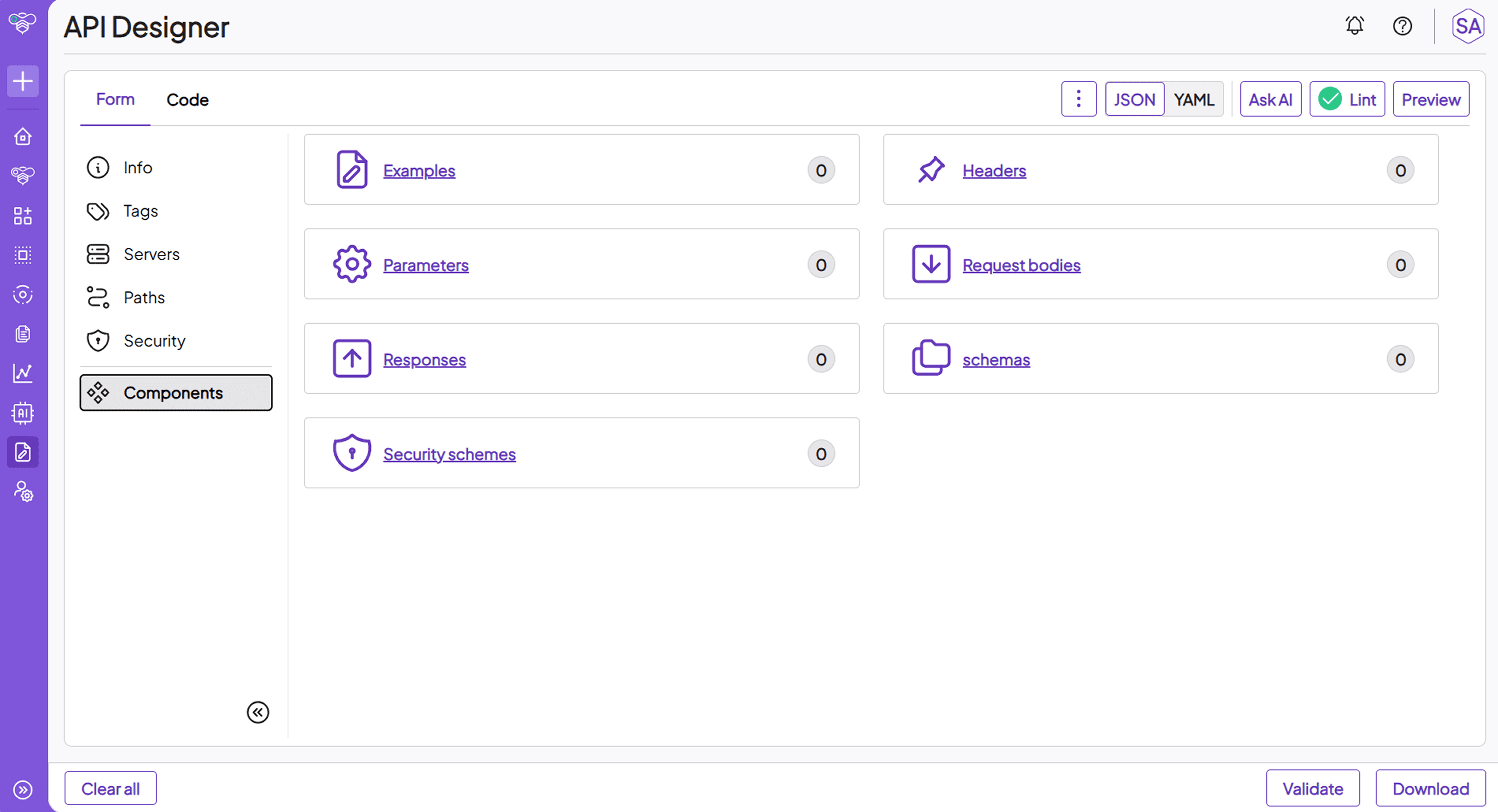Screen dimensions: 1498x812
Task: Click the Validate button
Action: click(x=1312, y=788)
